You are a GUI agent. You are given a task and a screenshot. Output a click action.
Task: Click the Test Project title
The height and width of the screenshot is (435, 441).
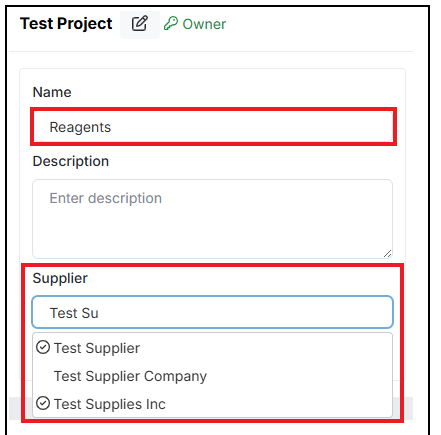tap(66, 24)
